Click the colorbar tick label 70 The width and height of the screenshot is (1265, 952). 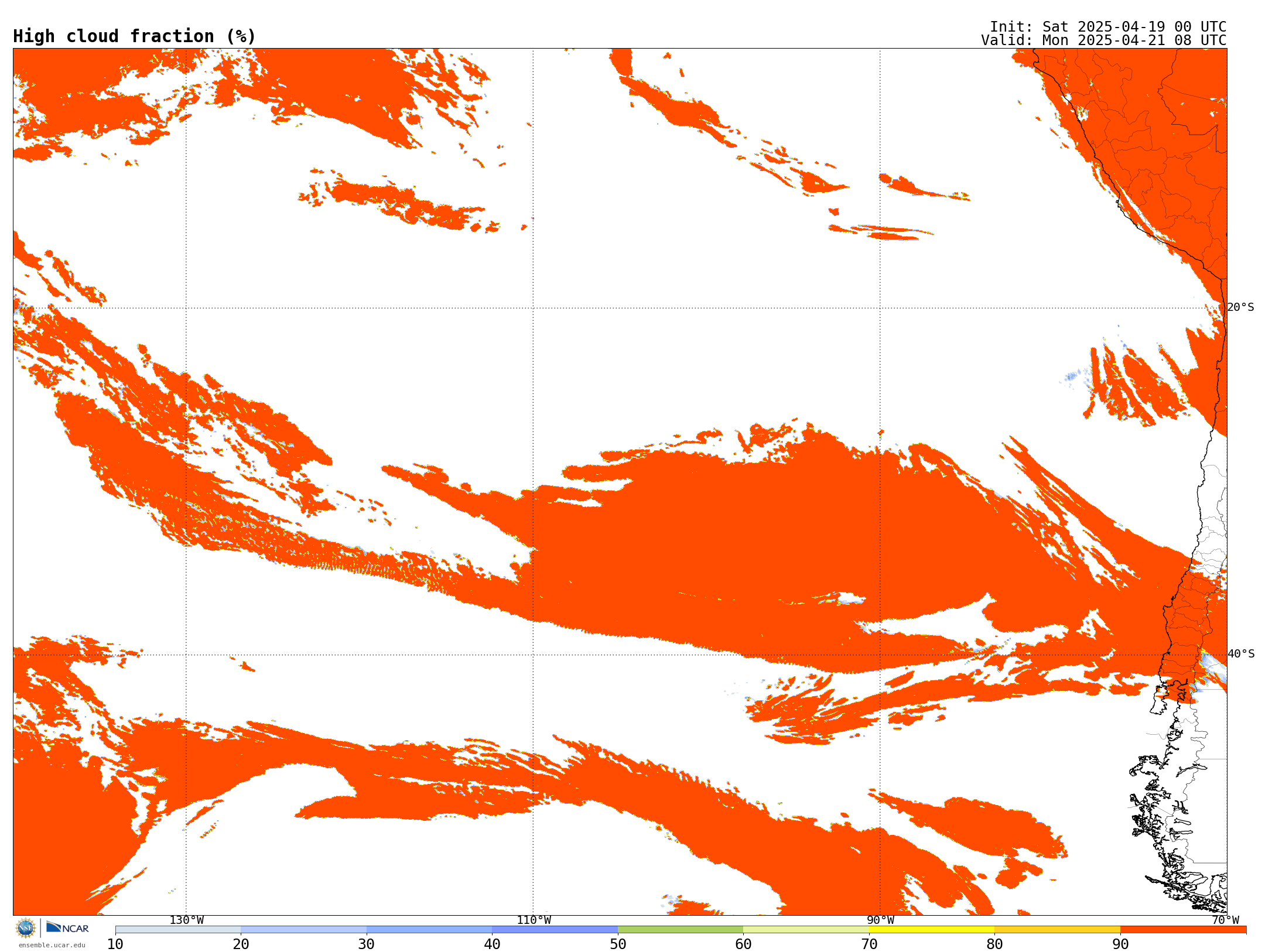(x=869, y=944)
